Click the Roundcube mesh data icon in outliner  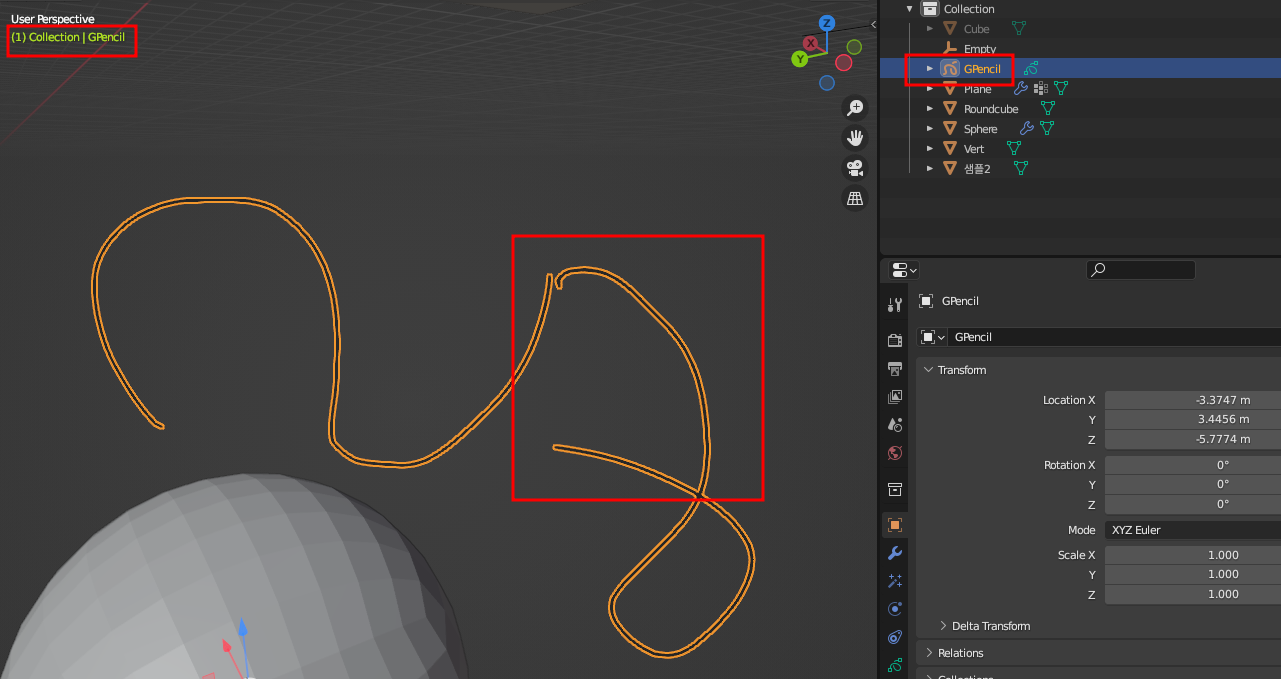[x=1047, y=108]
